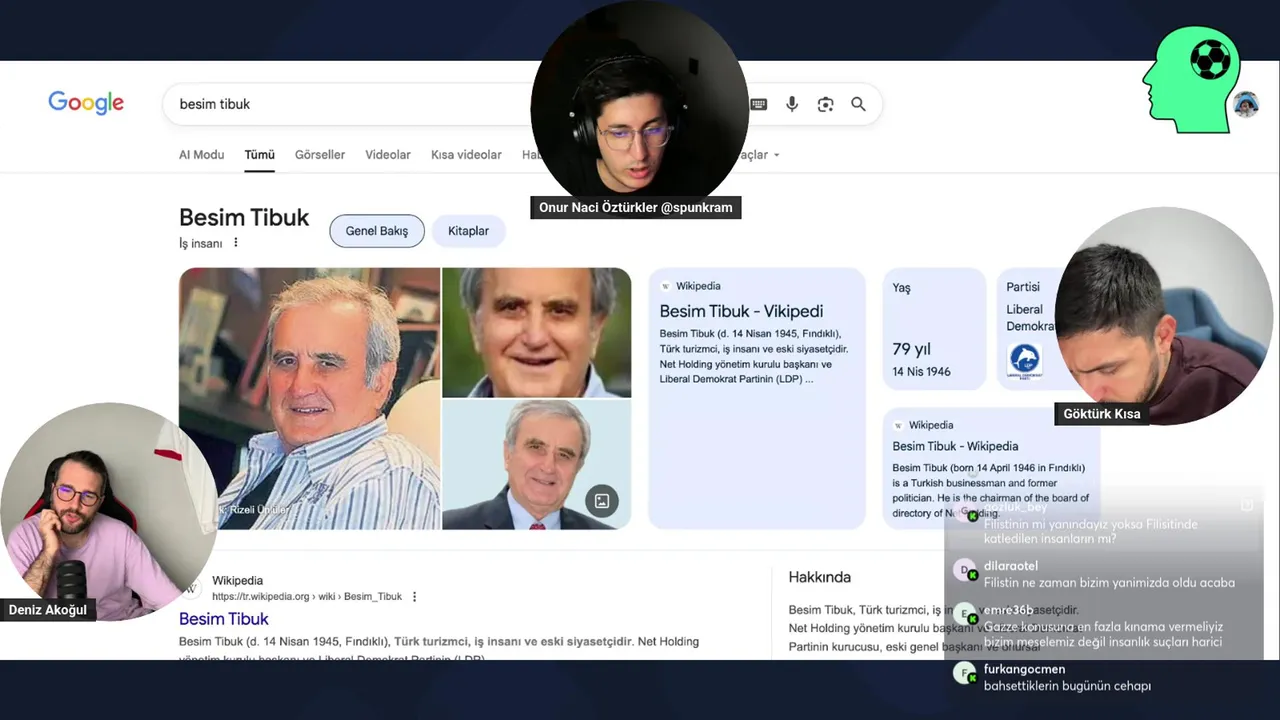The width and height of the screenshot is (1280, 720).
Task: Click the image gallery icon on portrait photo
Action: [x=602, y=501]
